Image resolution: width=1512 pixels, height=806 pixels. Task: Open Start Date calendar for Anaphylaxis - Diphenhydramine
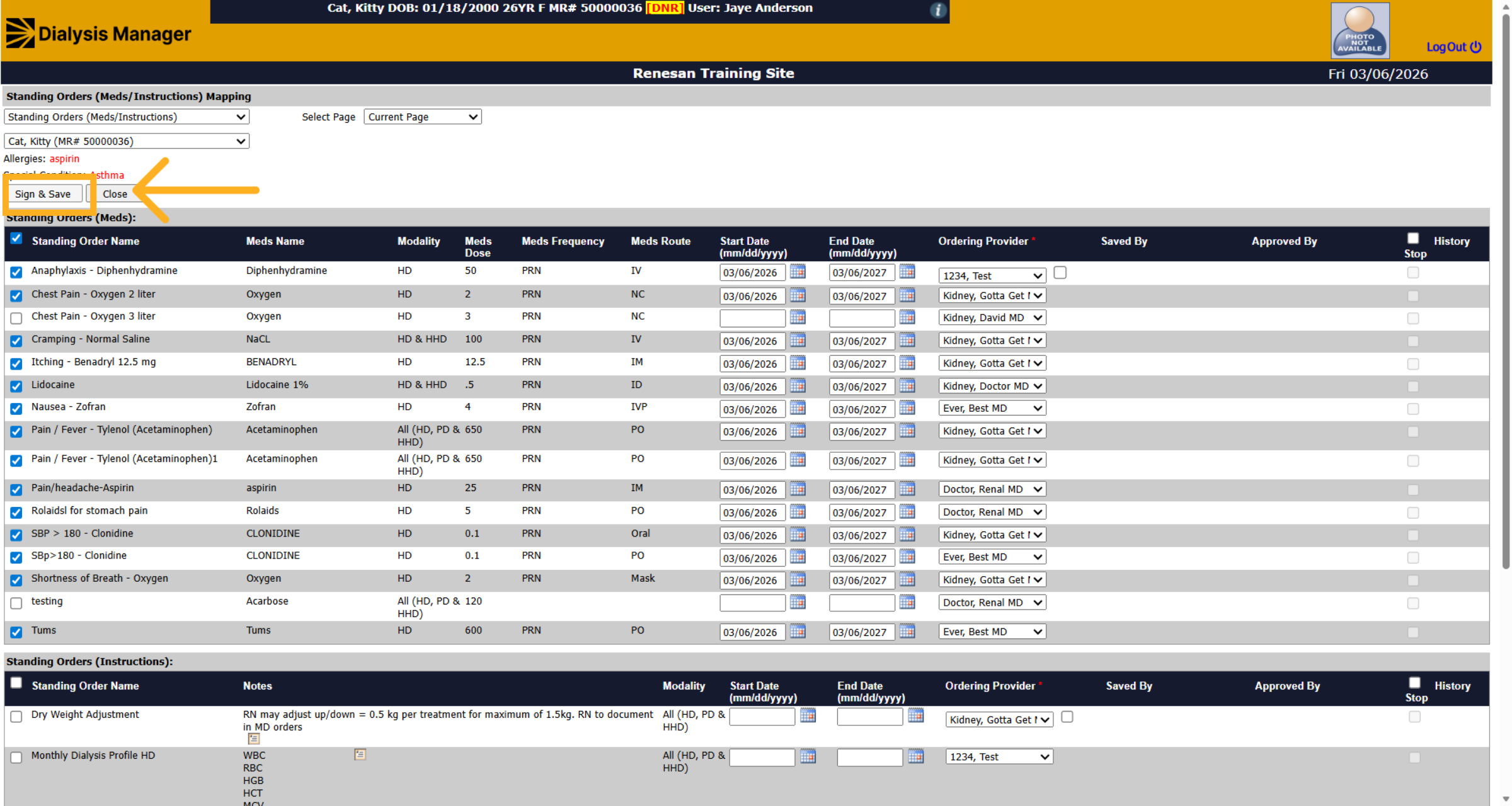[x=798, y=272]
